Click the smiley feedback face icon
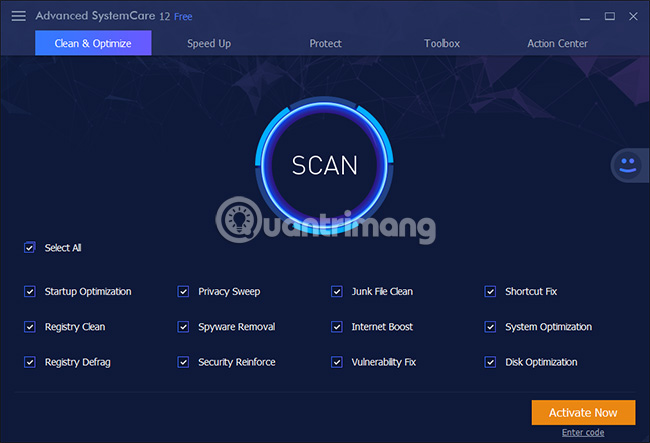The width and height of the screenshot is (650, 443). (x=628, y=165)
